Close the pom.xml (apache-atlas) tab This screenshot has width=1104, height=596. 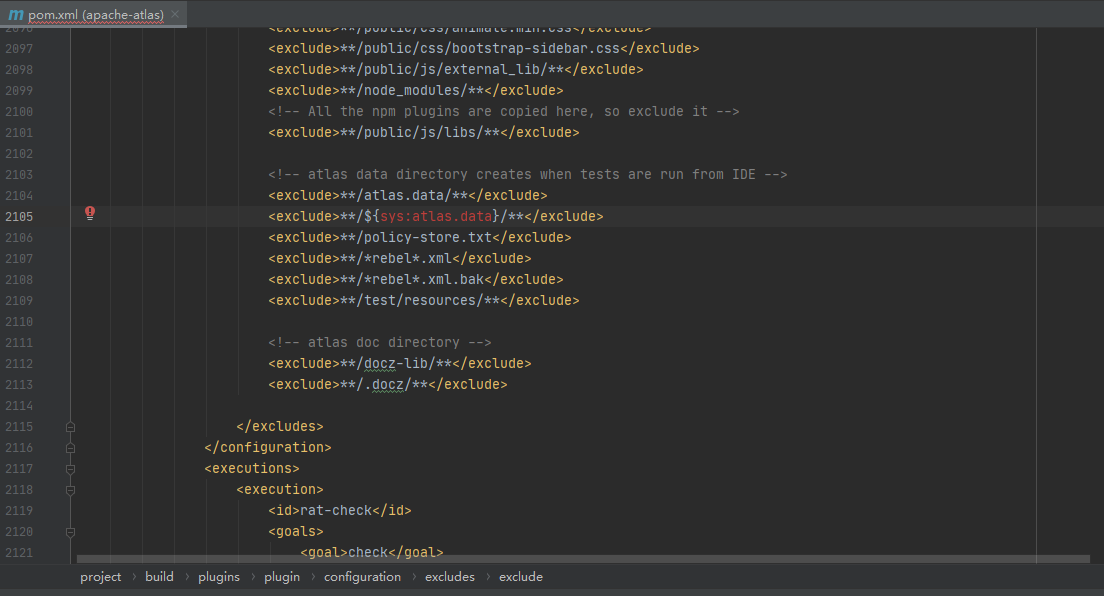click(x=175, y=14)
